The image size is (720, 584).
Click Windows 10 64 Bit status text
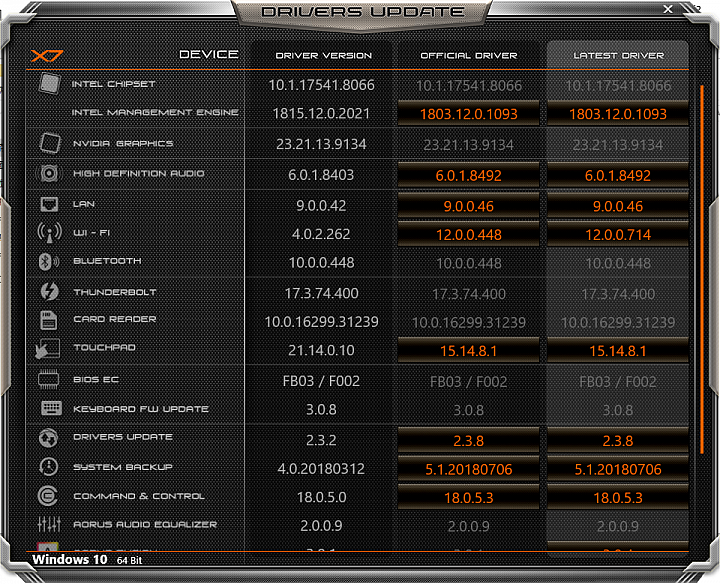pyautogui.click(x=87, y=560)
